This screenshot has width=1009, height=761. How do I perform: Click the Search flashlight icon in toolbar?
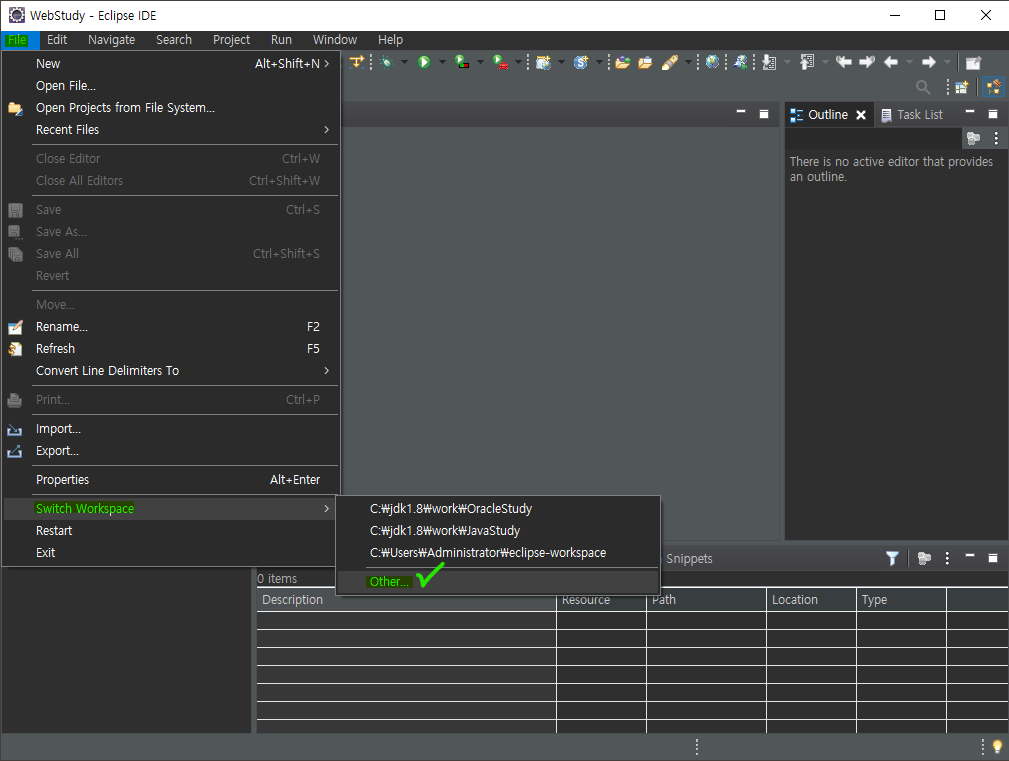[670, 62]
